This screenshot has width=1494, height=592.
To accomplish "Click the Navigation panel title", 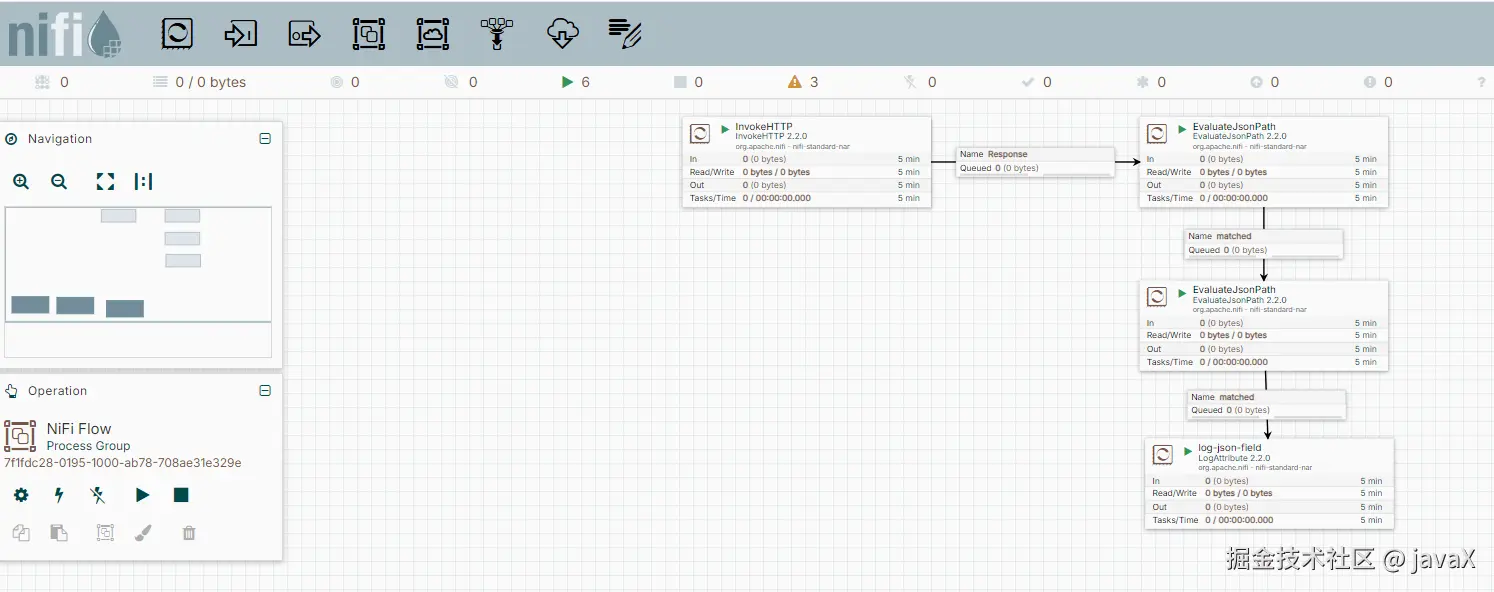I will click(60, 139).
